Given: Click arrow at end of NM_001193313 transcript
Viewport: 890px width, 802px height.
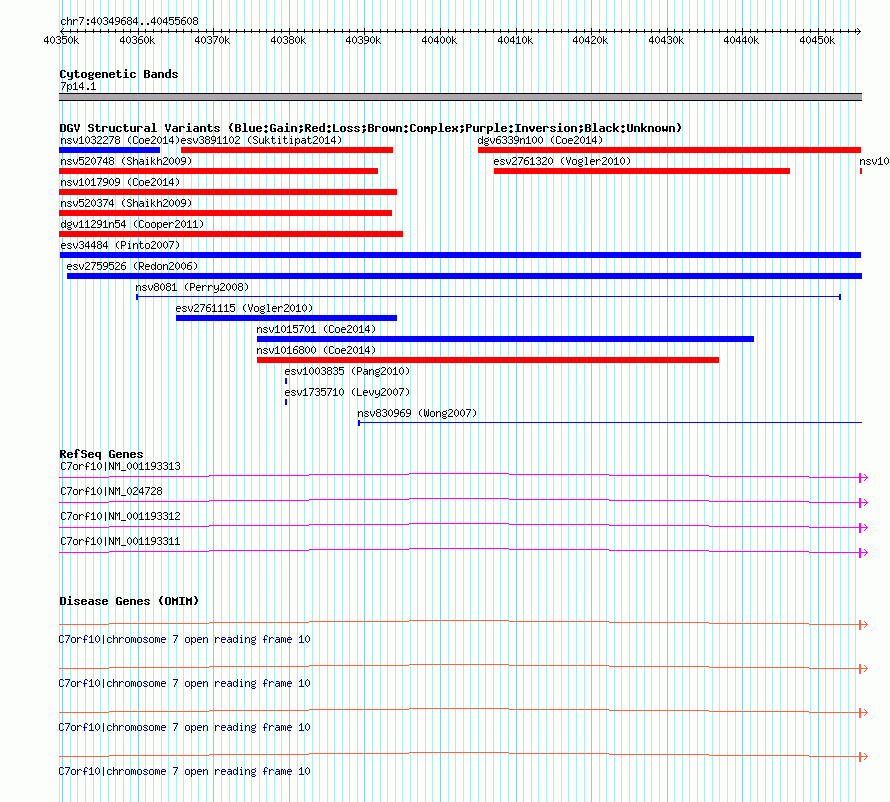Looking at the screenshot, I should 863,478.
